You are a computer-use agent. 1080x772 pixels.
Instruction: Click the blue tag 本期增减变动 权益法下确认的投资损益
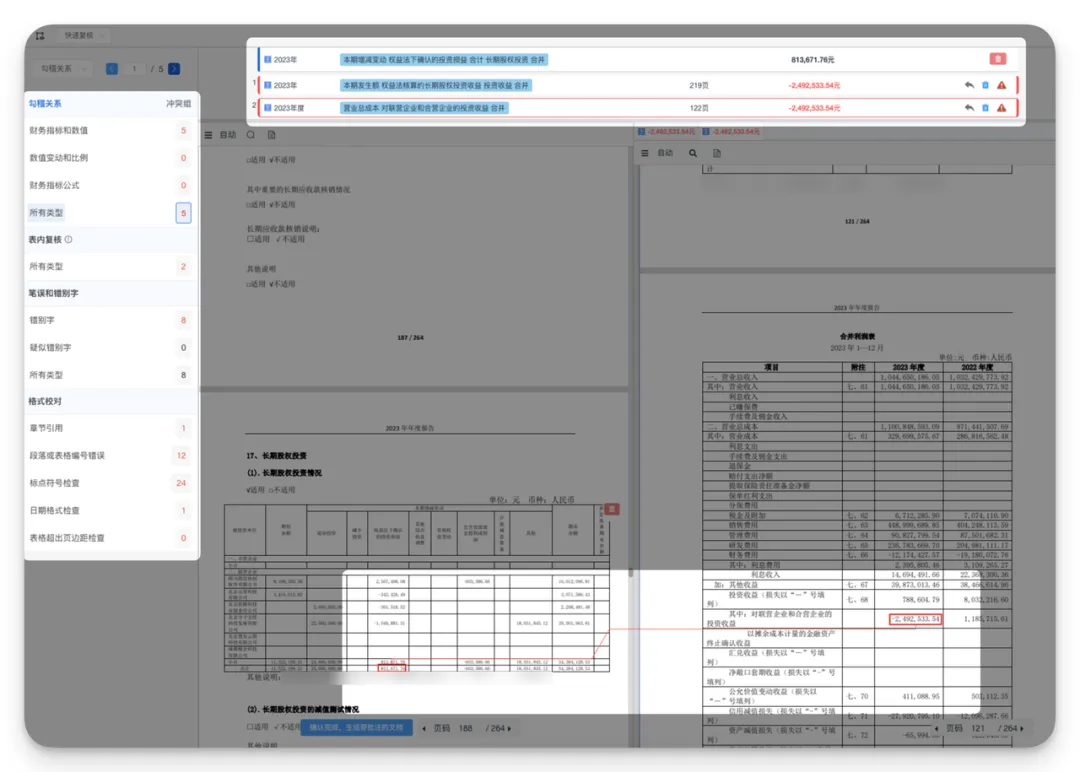444,60
